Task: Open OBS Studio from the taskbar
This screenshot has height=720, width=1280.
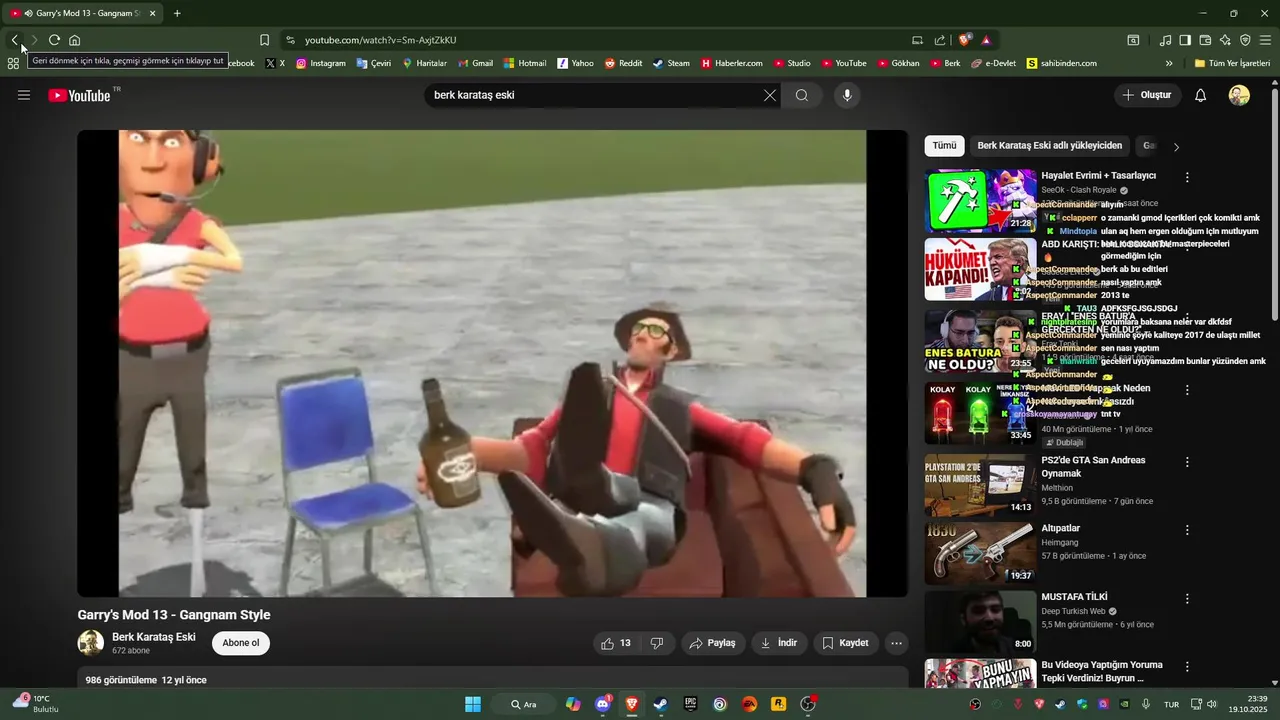Action: [808, 704]
